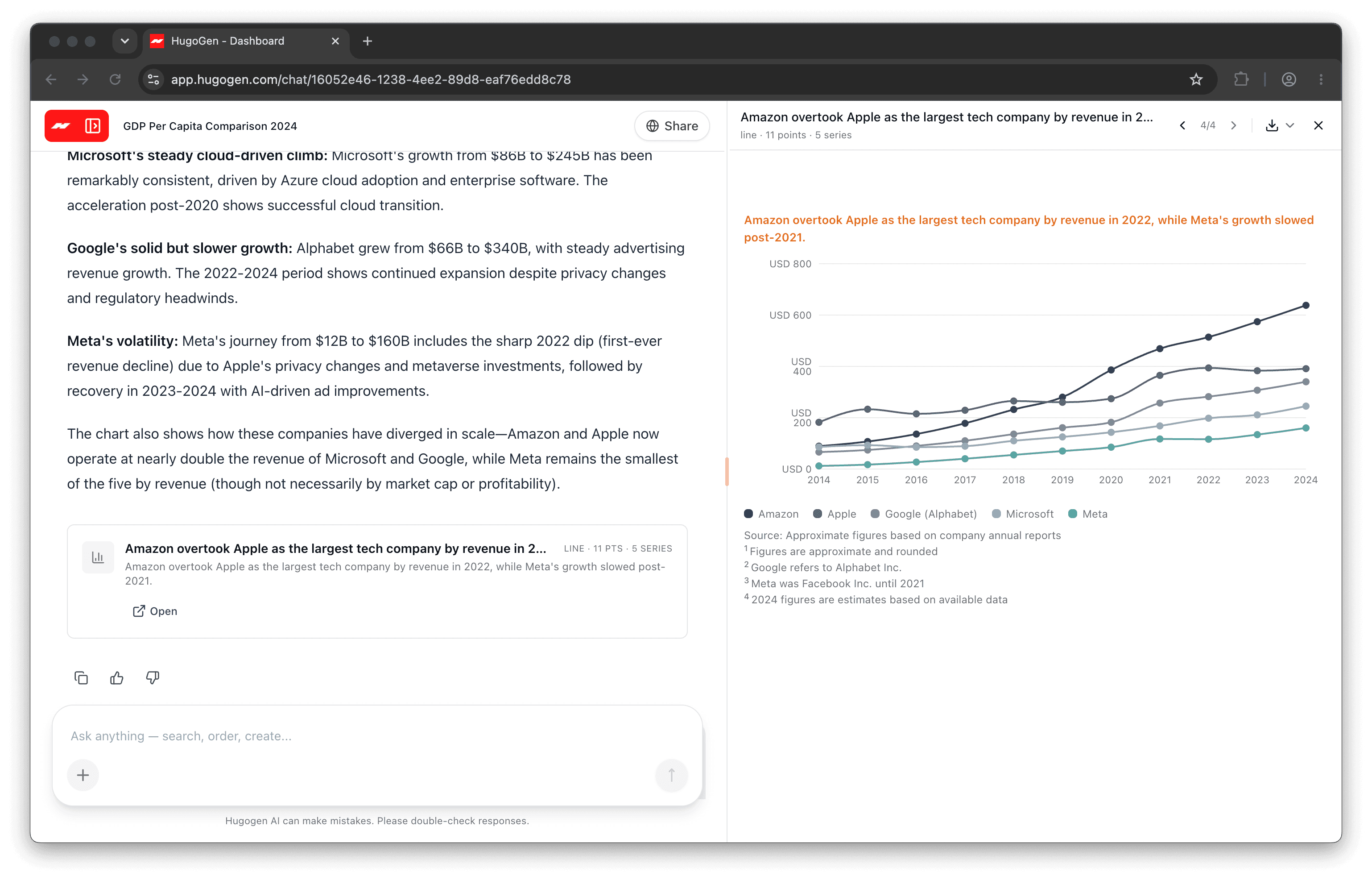This screenshot has width=1372, height=880.
Task: Click the 'Meta's volatility:' heading
Action: [123, 341]
